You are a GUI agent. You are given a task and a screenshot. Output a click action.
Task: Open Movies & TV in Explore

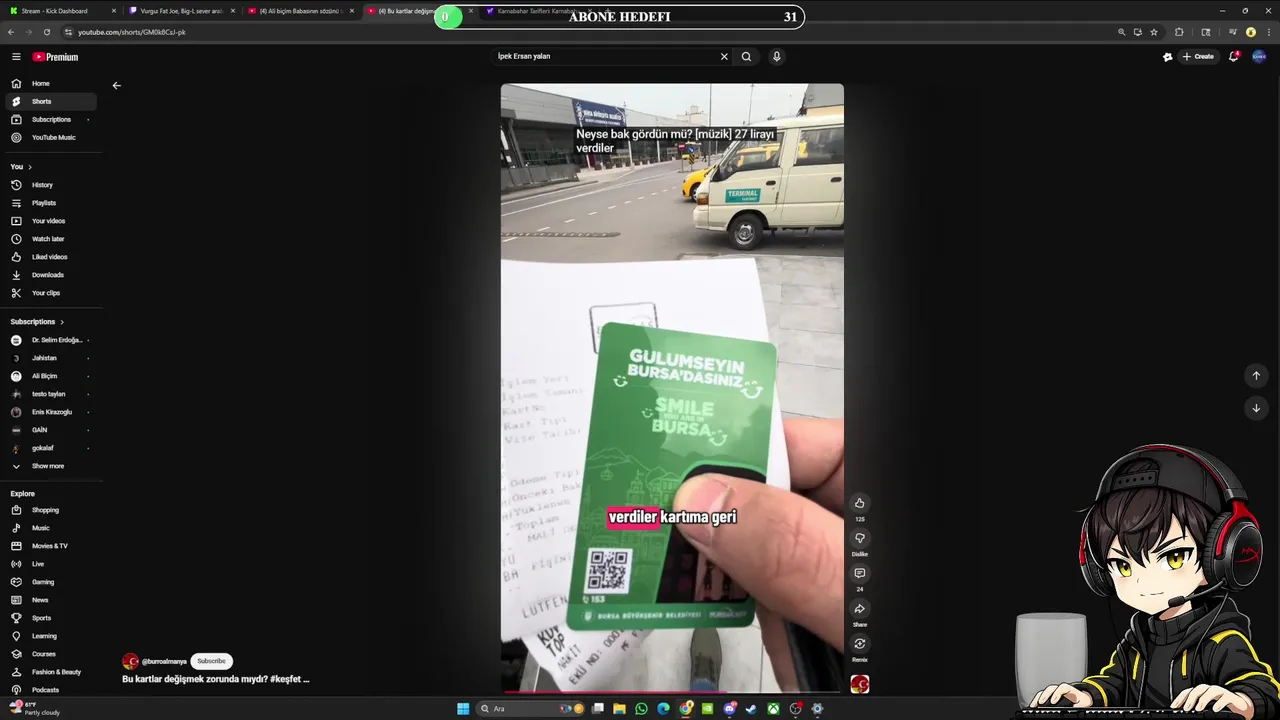point(50,546)
